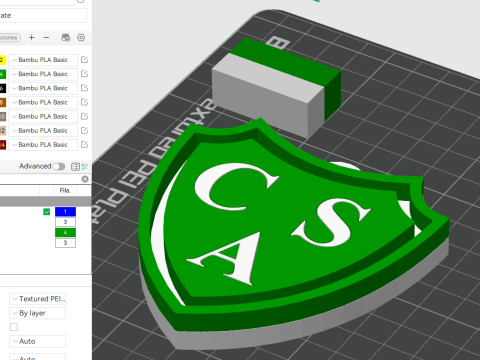
Task: Edit preset of peach filament 12
Action: point(84,130)
